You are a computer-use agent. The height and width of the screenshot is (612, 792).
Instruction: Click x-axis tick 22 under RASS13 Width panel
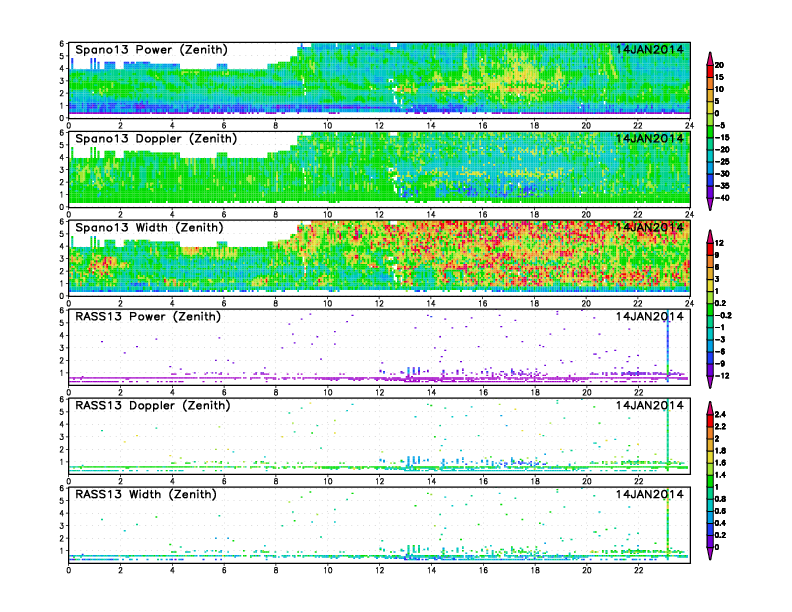(638, 570)
